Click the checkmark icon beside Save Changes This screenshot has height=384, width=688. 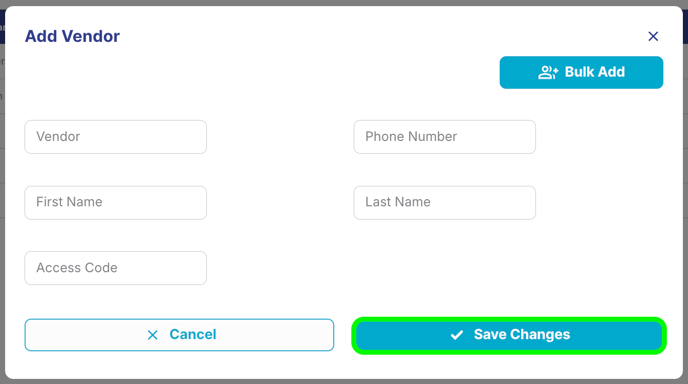point(457,335)
